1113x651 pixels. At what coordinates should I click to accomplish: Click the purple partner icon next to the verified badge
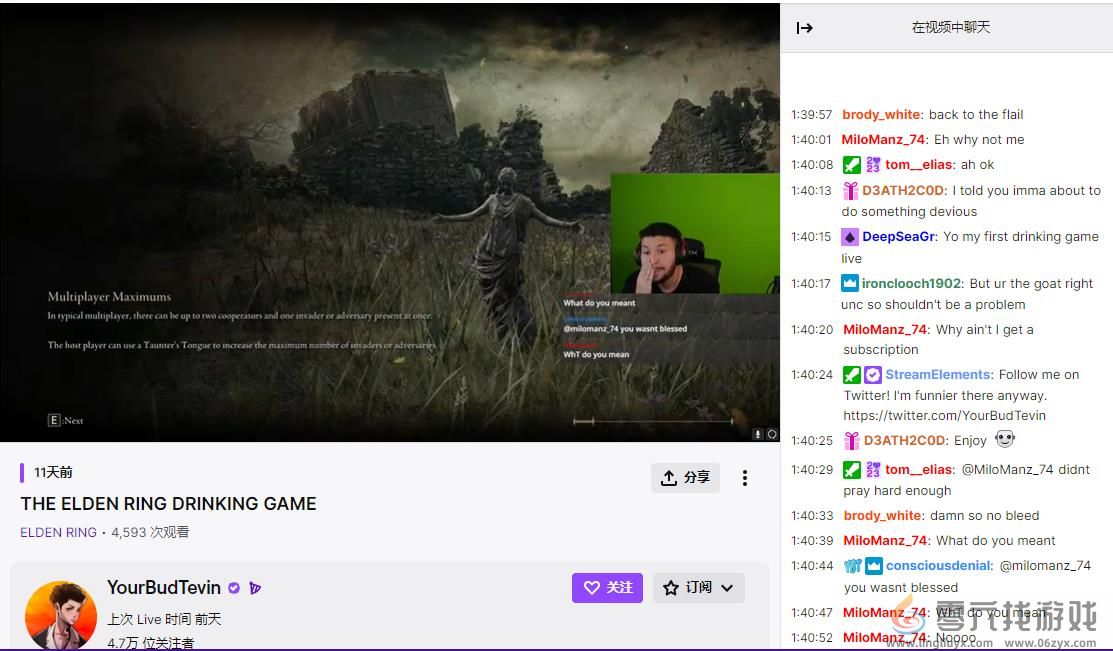255,588
